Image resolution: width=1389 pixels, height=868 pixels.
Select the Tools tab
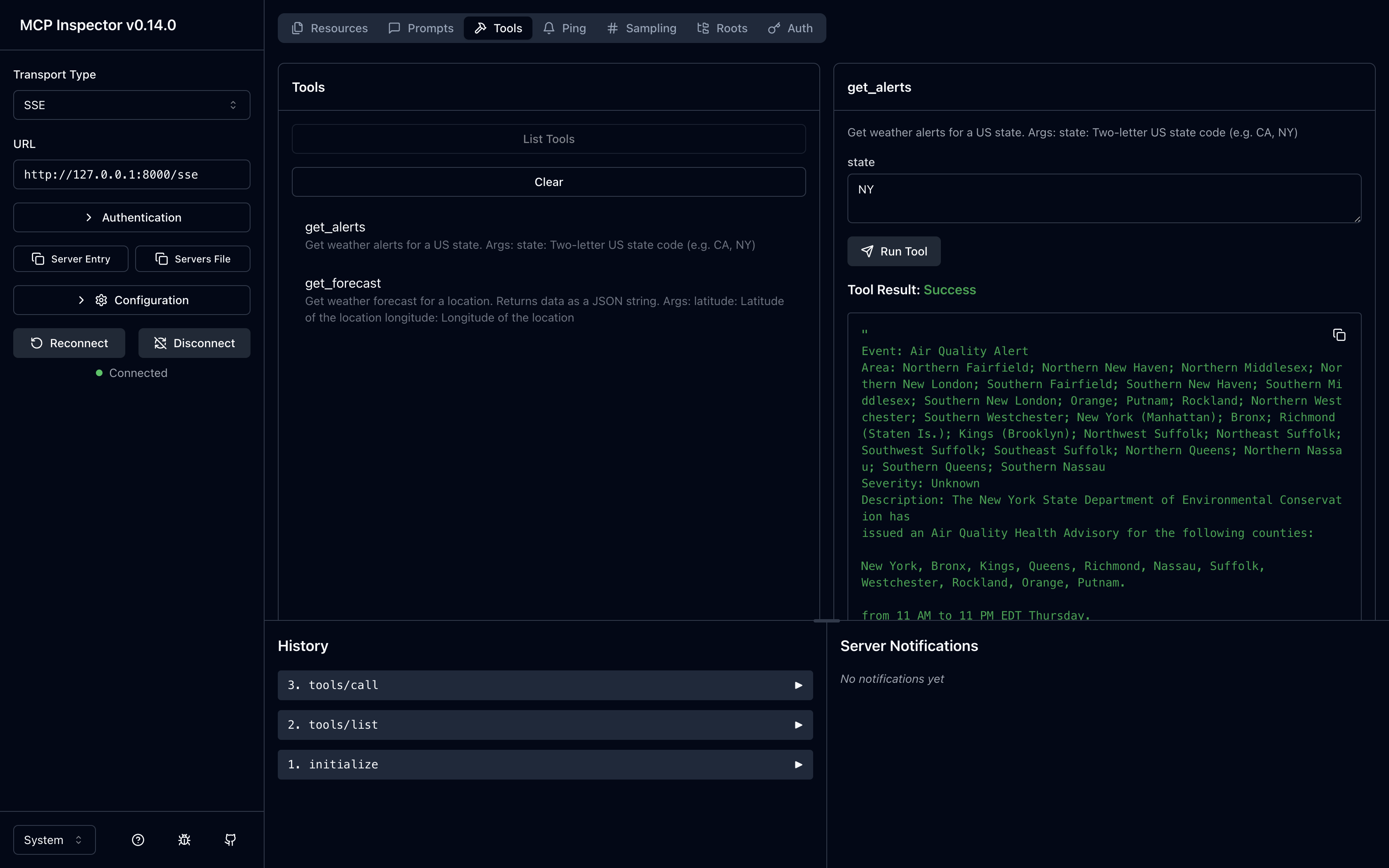coord(498,28)
